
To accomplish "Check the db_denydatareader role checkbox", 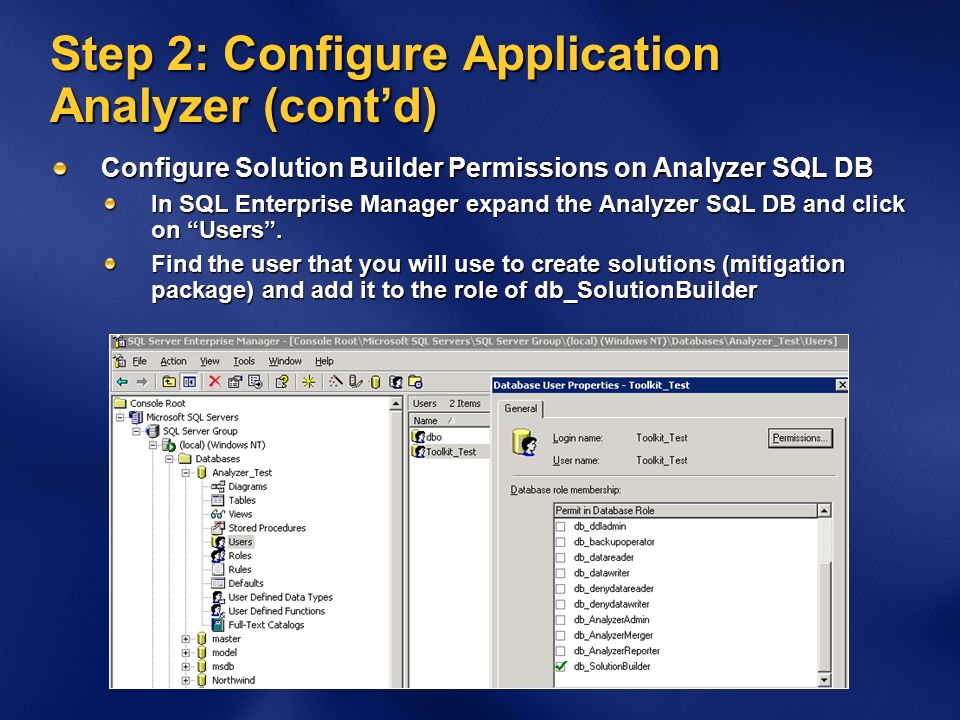I will point(560,589).
